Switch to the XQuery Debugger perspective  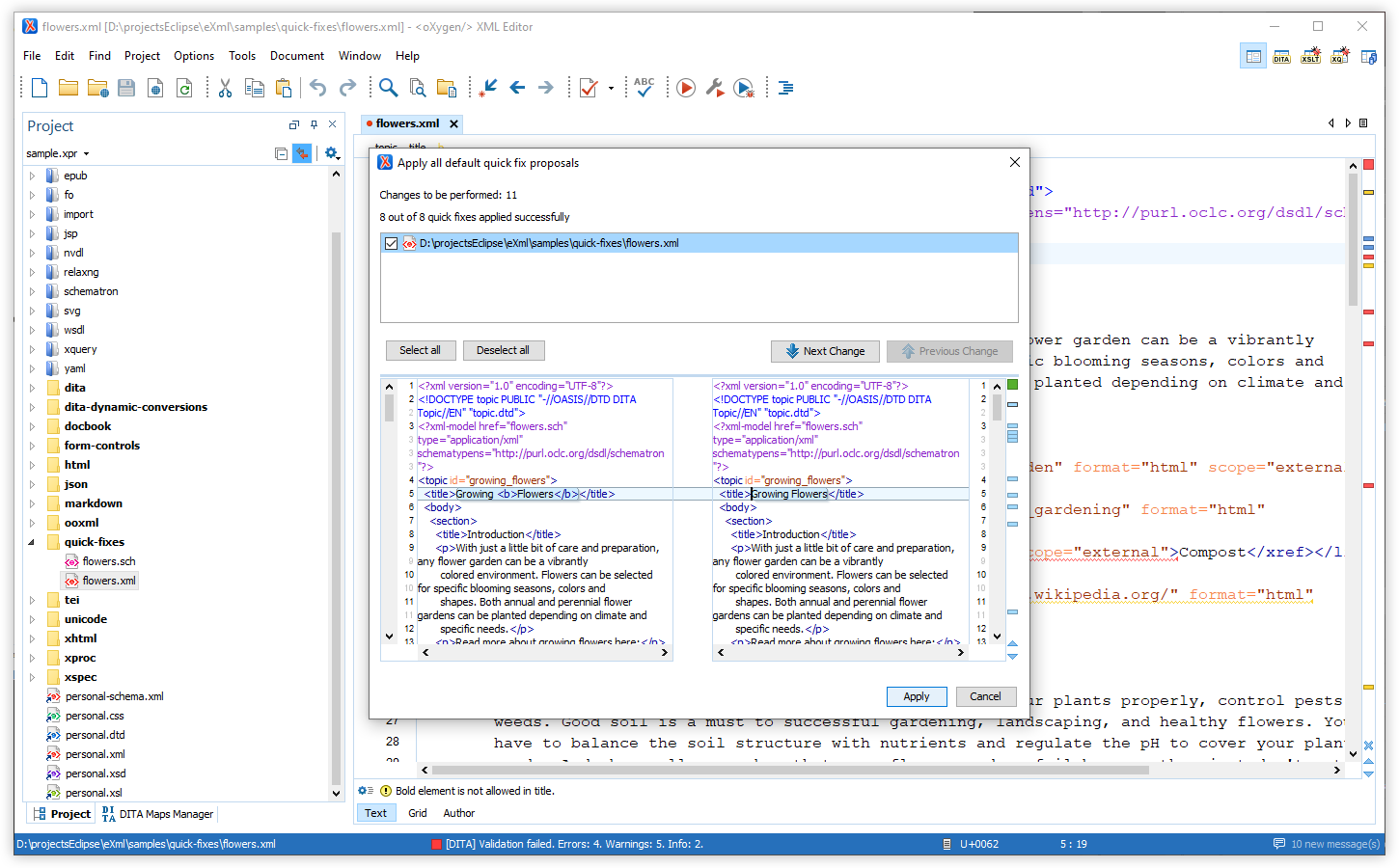(x=1340, y=56)
